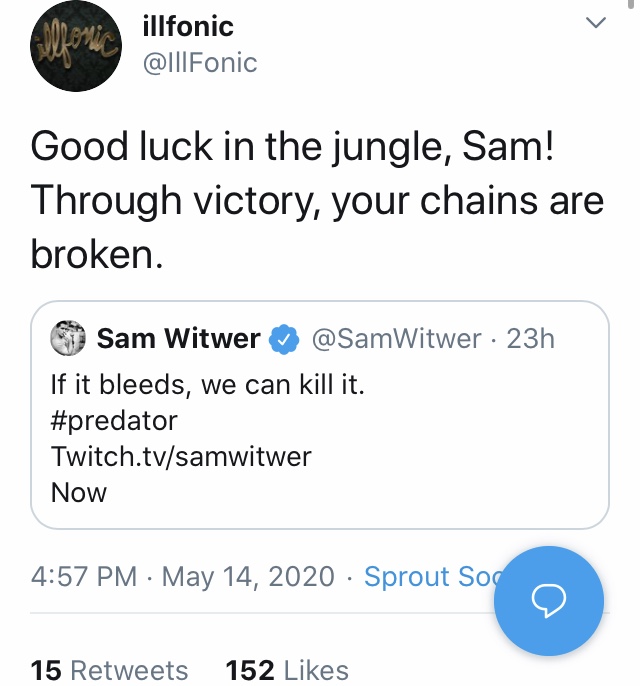640x686 pixels.
Task: Click the #predator hashtag
Action: (x=113, y=419)
